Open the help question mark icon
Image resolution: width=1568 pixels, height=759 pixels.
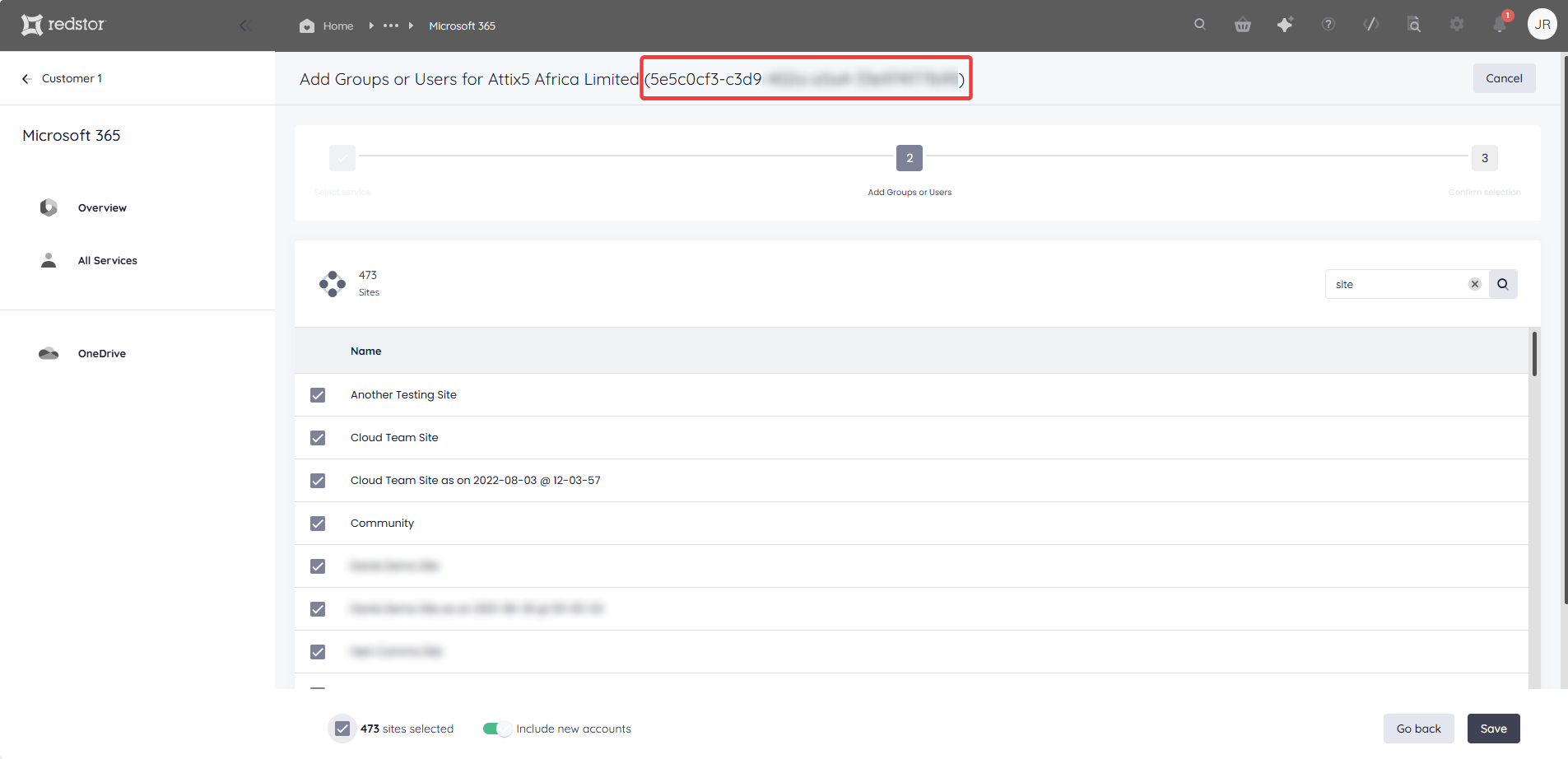click(1328, 25)
